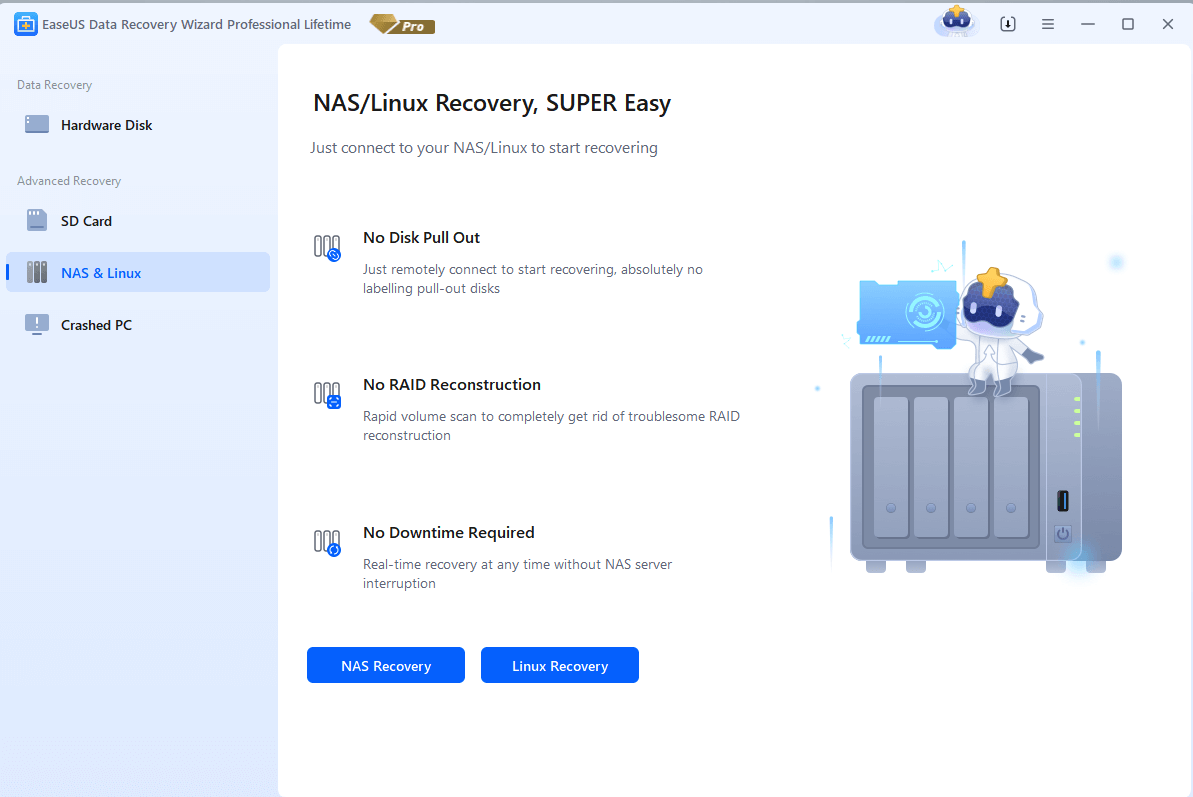Viewport: 1193px width, 797px height.
Task: Click the No Disk Pull Out disk icon
Action: tap(327, 247)
